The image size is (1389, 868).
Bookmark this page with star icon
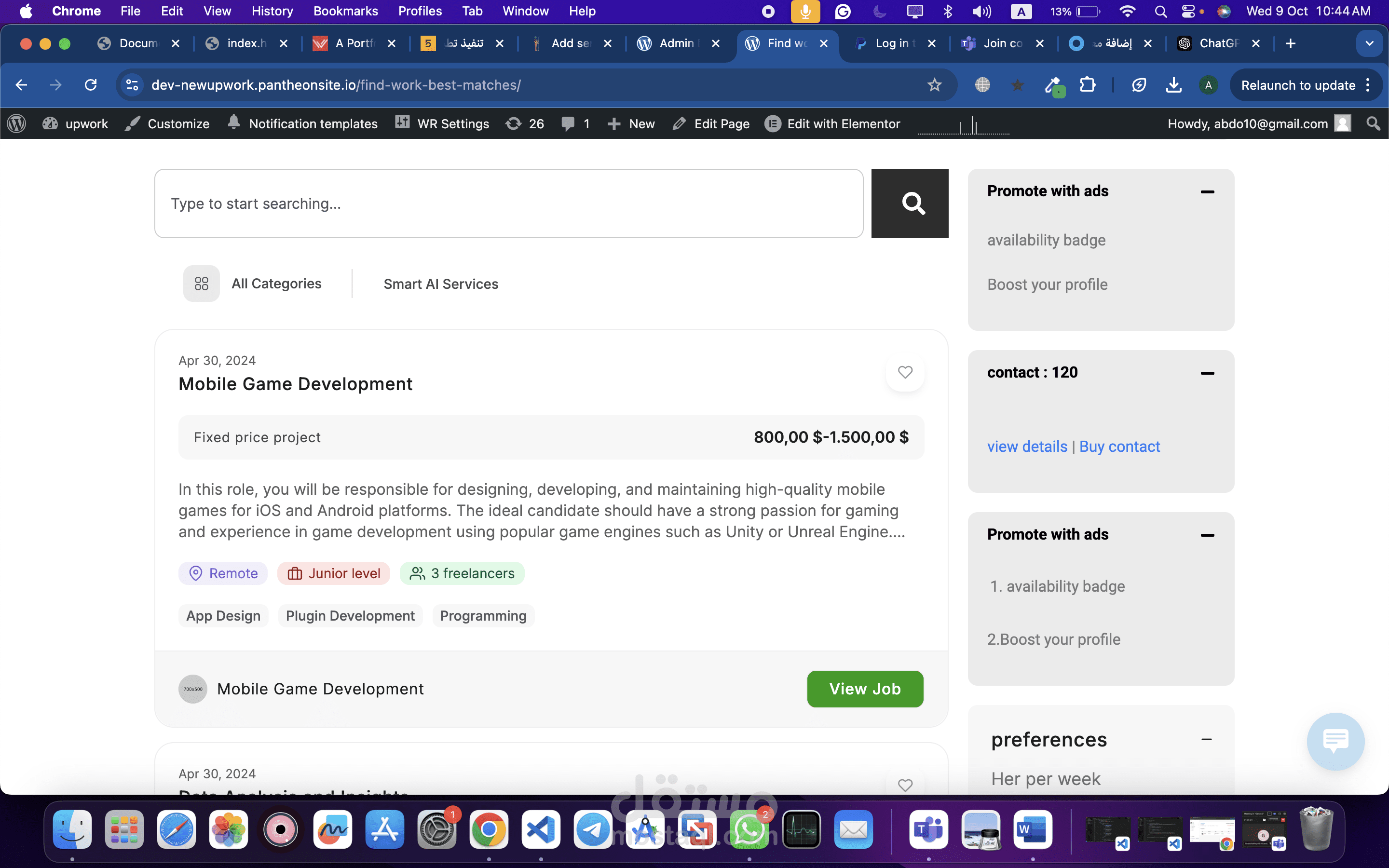(934, 85)
